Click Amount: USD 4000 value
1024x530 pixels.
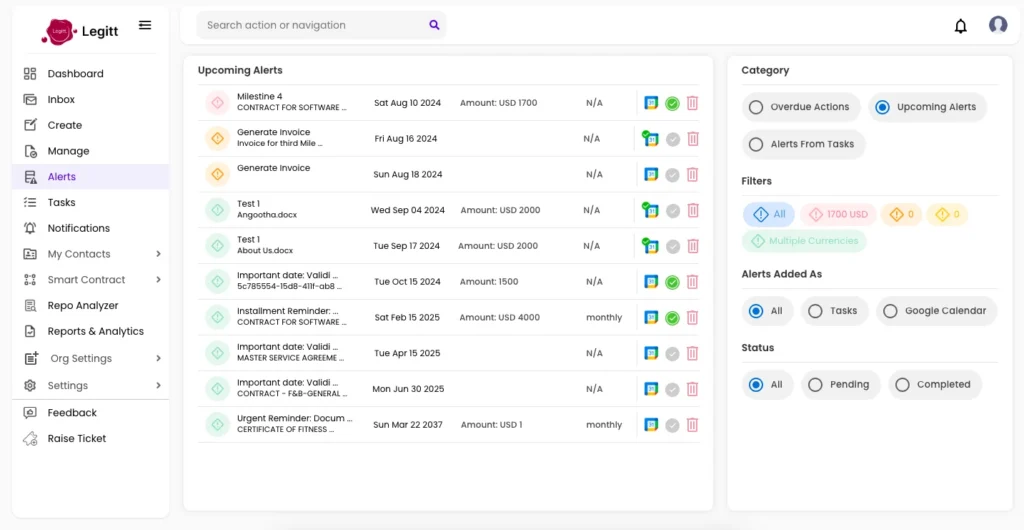point(500,317)
